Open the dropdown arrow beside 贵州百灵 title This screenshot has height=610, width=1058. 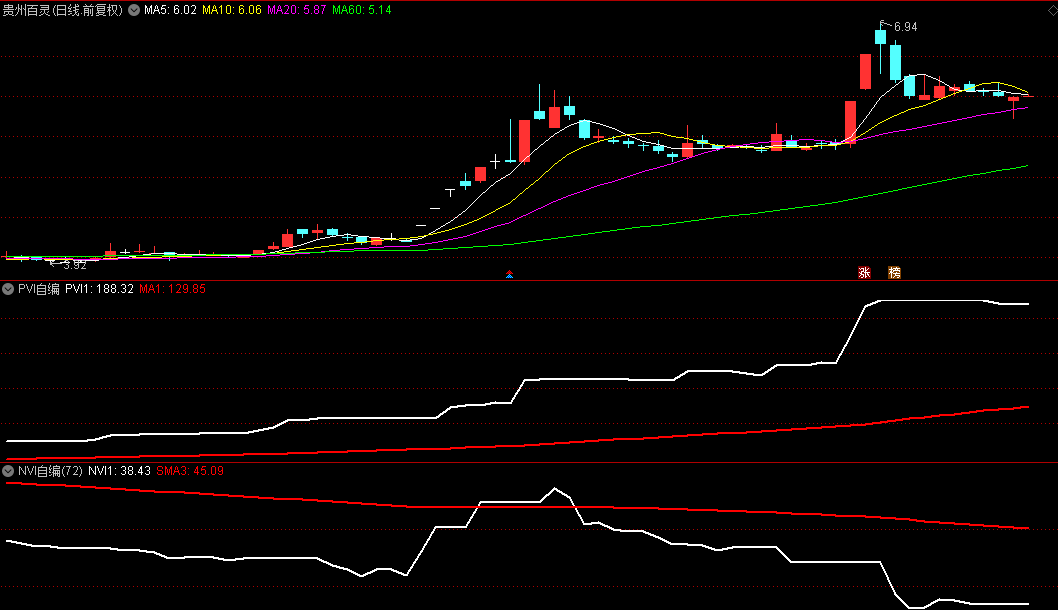coord(134,10)
